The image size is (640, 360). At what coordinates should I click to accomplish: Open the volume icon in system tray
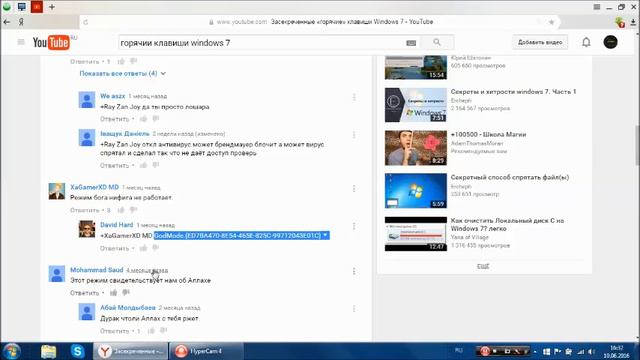591,351
